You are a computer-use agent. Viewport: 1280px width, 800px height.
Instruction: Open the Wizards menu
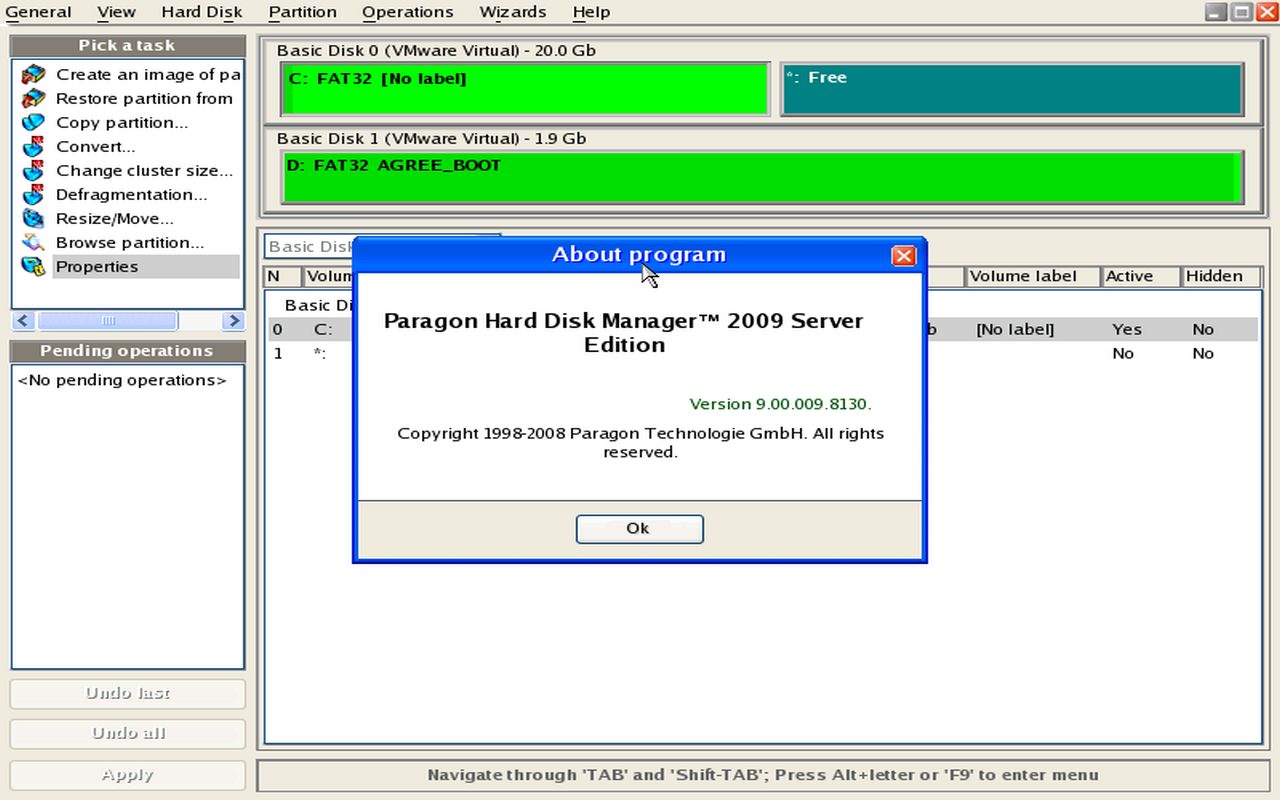point(512,12)
